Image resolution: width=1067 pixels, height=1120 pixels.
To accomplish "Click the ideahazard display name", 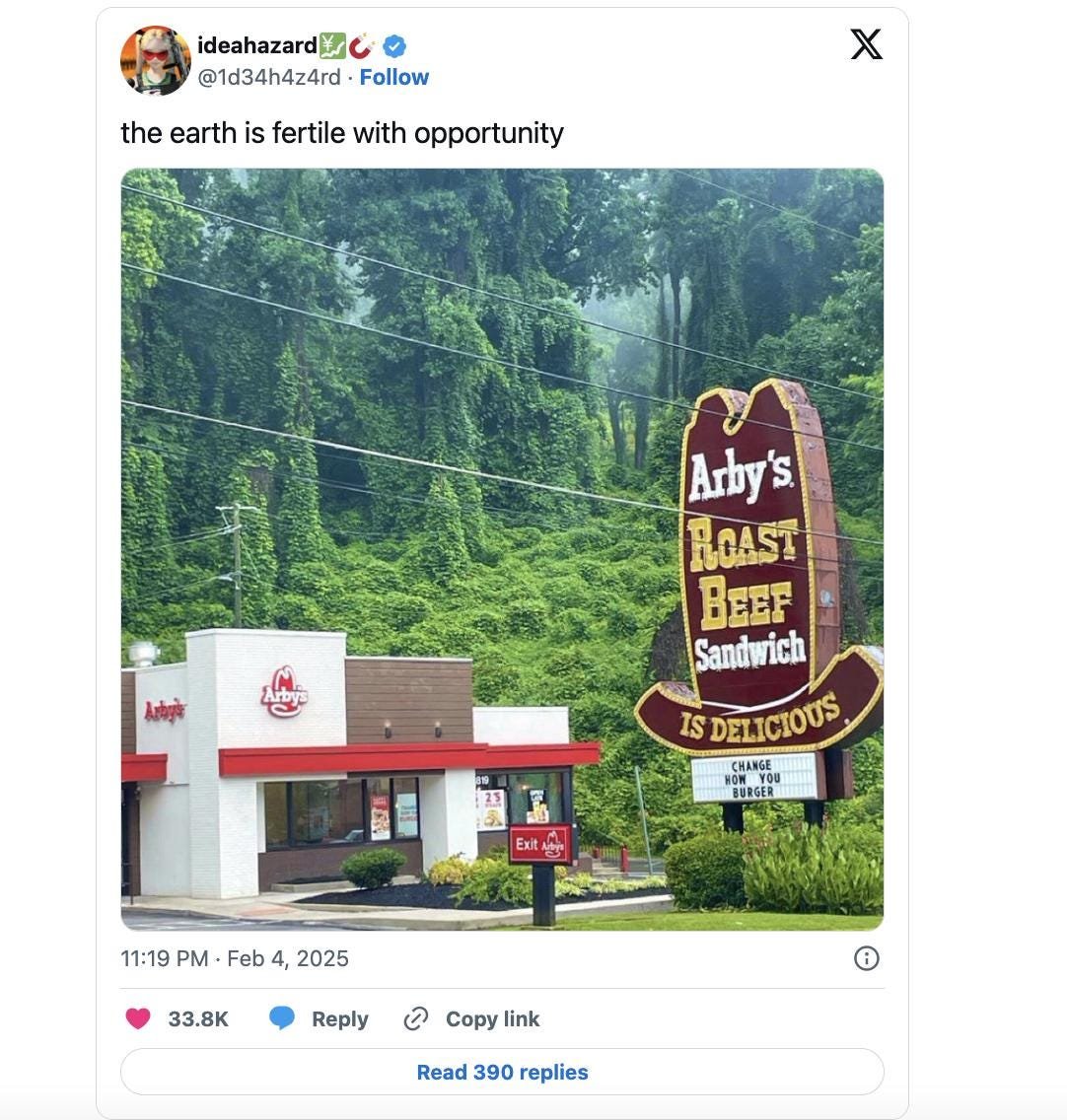I will [257, 45].
